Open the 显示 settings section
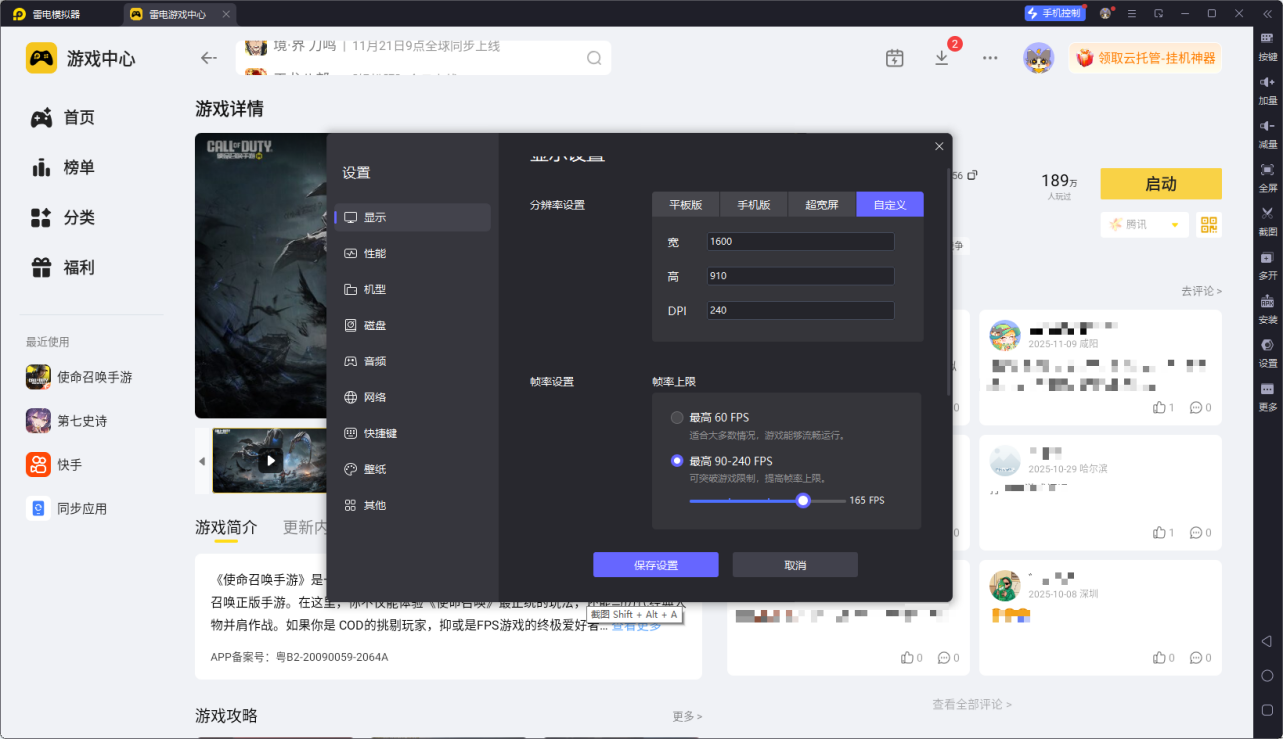Viewport: 1283px width, 739px height. coord(413,217)
